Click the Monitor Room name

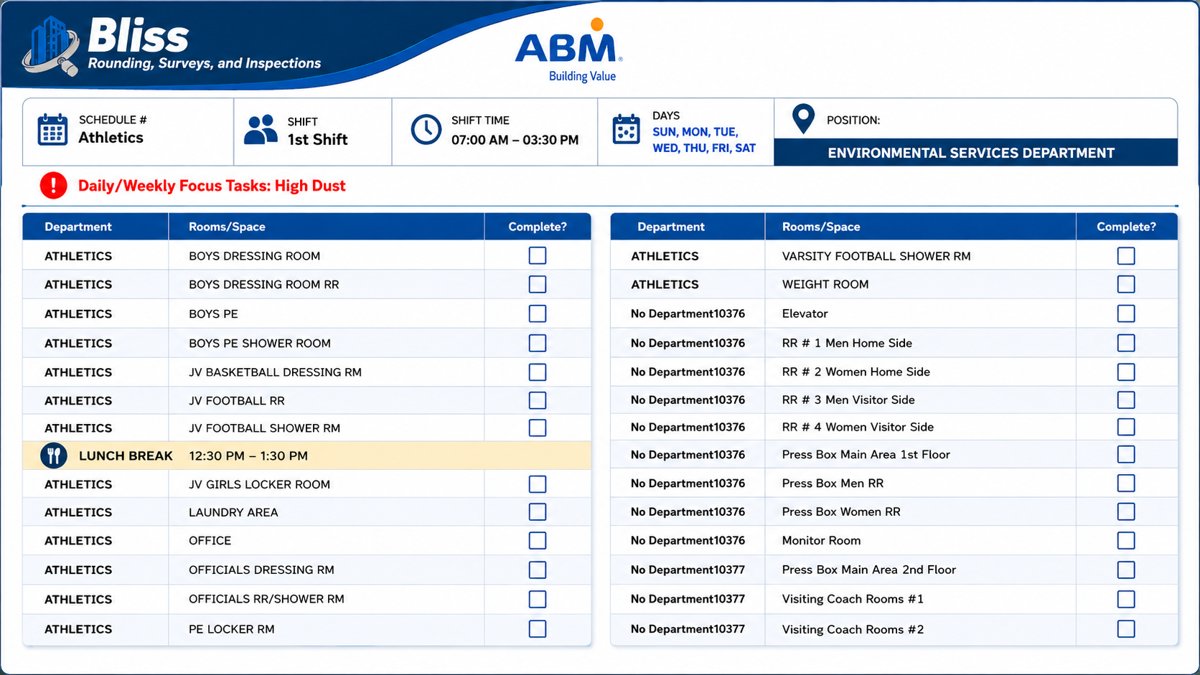(x=821, y=541)
